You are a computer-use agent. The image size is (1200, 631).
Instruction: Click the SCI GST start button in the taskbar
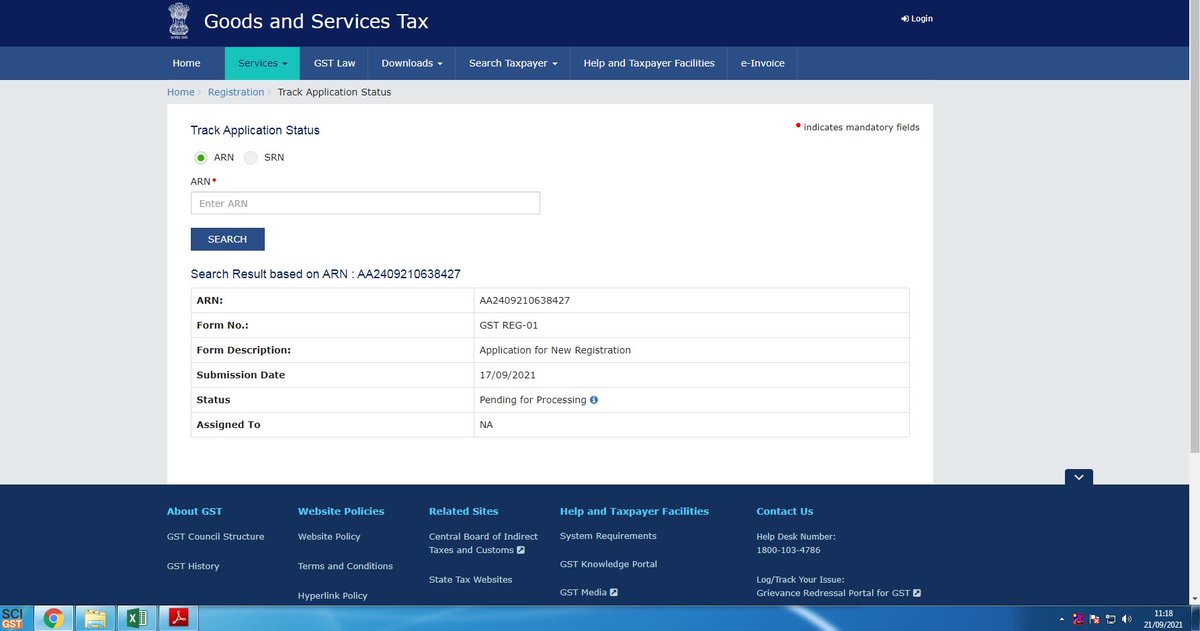click(x=12, y=617)
